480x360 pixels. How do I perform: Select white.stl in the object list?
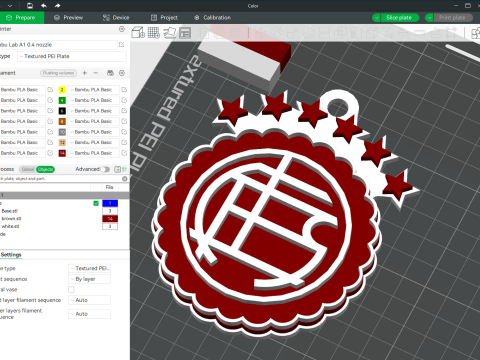(x=10, y=226)
